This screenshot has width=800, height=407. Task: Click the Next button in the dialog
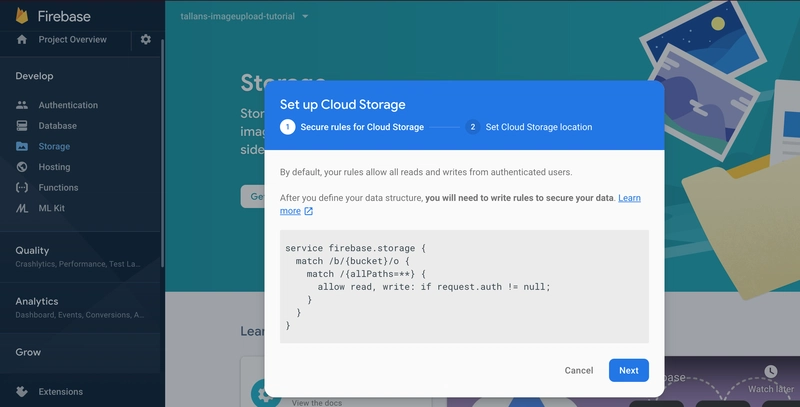pos(629,370)
